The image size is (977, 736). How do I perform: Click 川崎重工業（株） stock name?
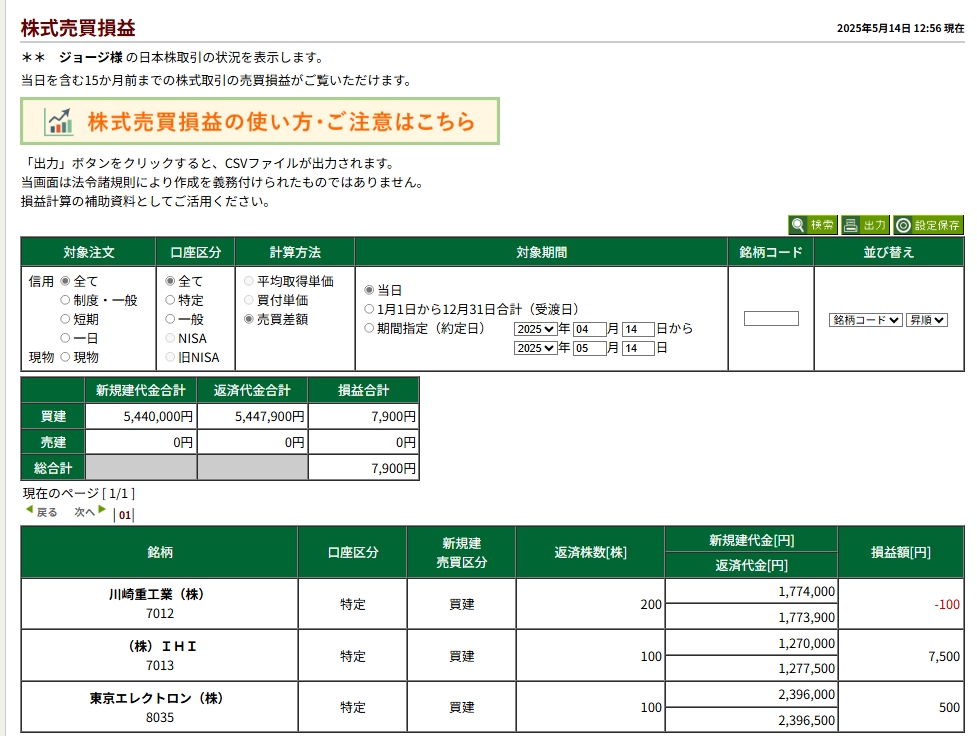pos(157,595)
